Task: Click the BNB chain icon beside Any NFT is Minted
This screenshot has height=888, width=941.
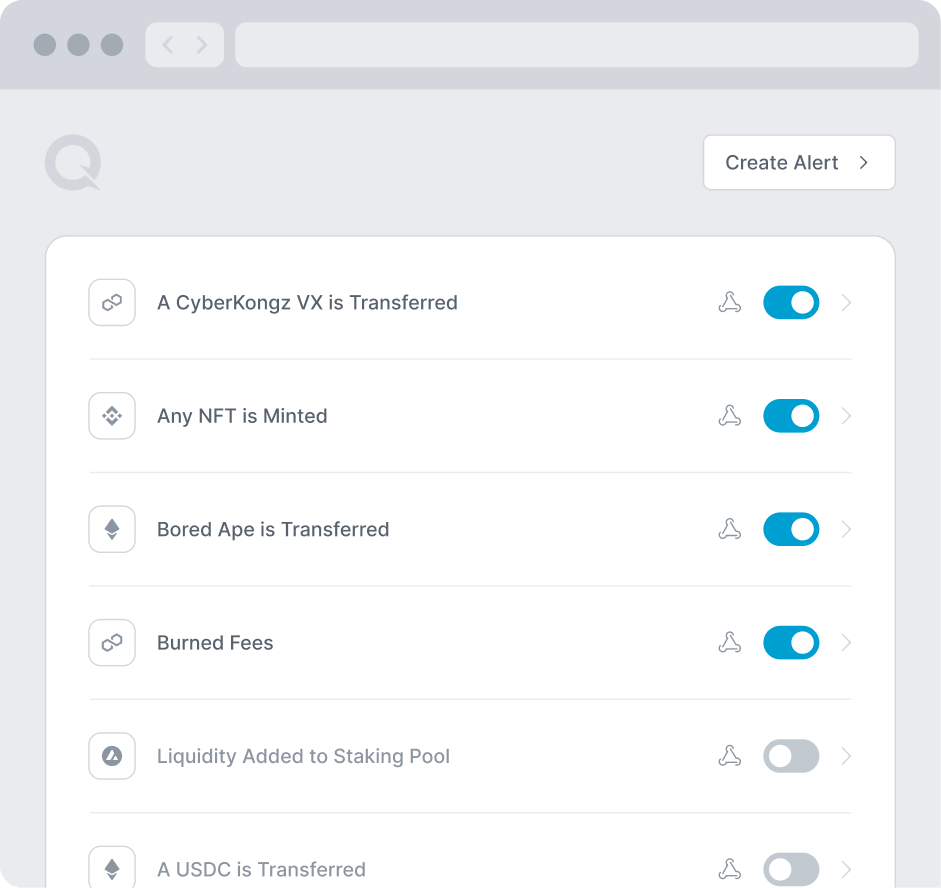Action: pyautogui.click(x=112, y=416)
